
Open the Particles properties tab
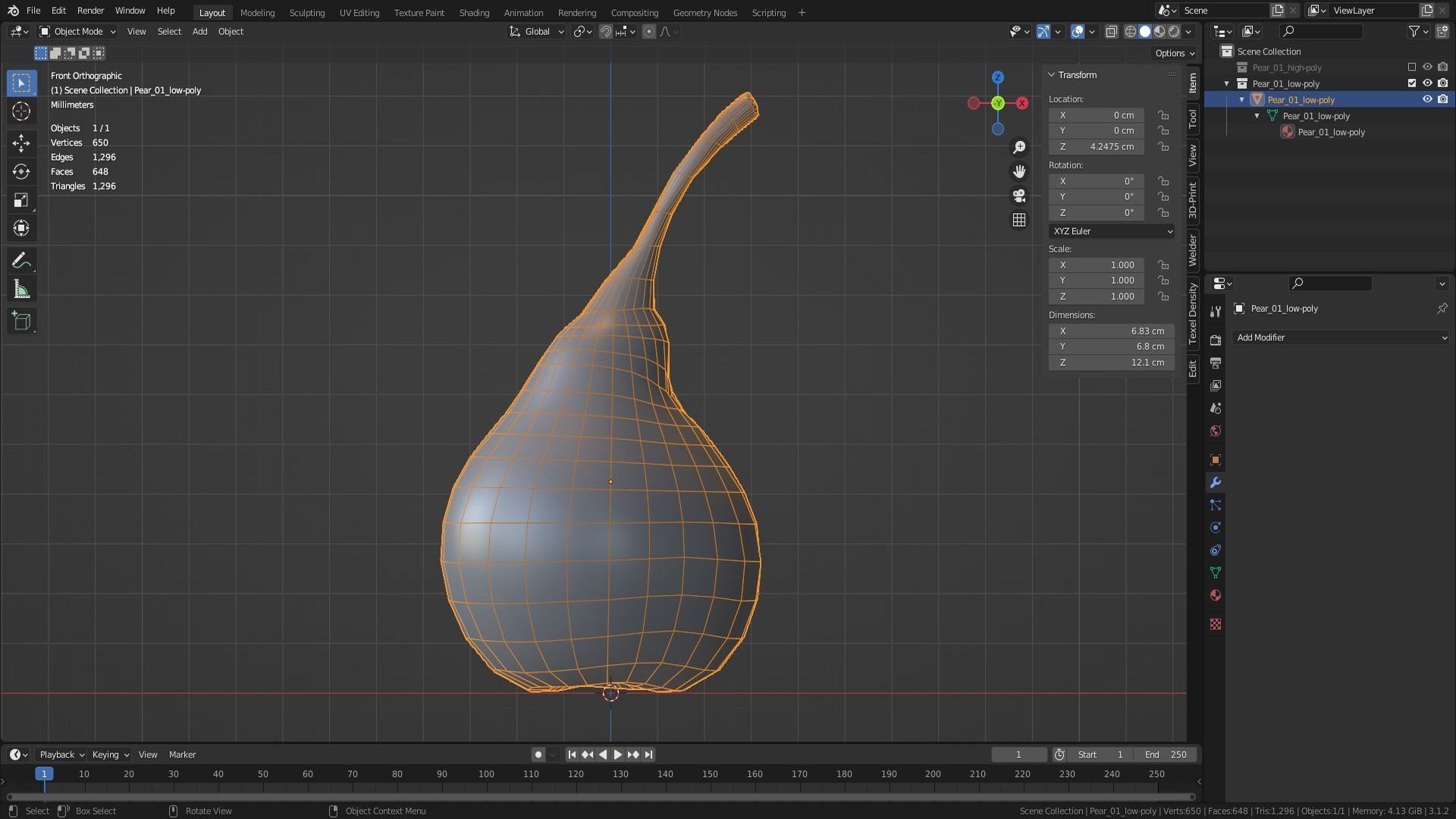[x=1216, y=505]
